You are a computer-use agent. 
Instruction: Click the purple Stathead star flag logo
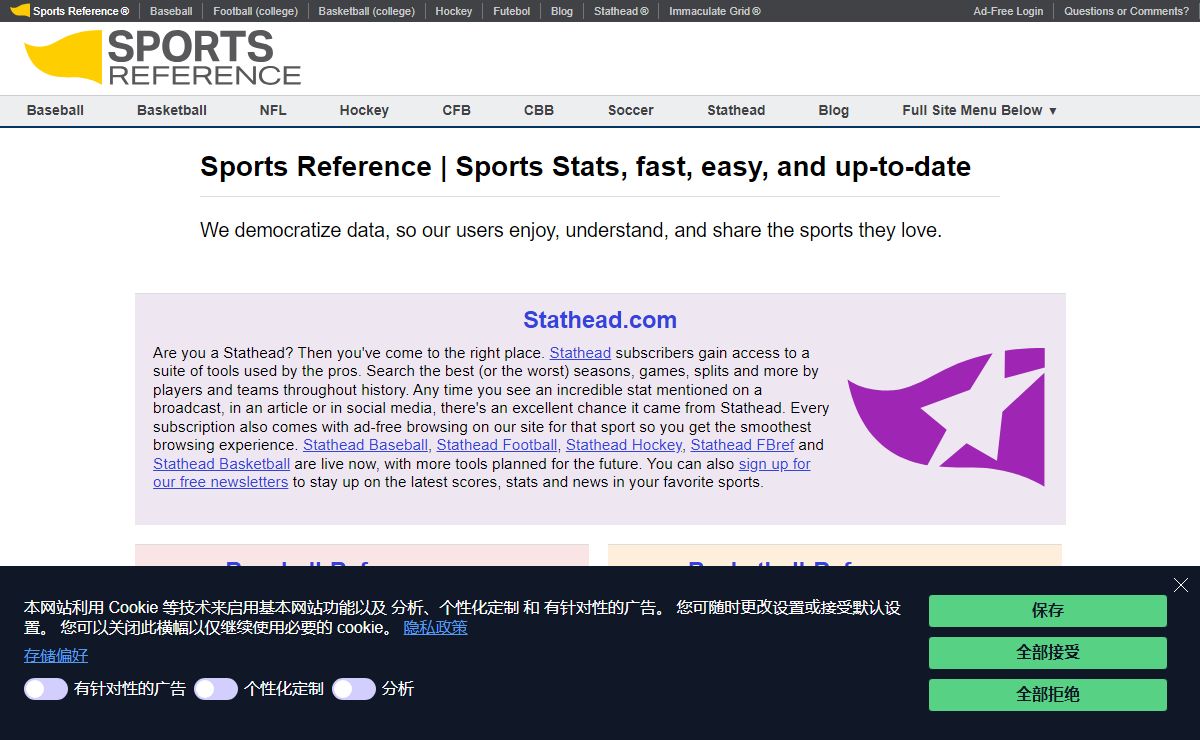click(946, 416)
